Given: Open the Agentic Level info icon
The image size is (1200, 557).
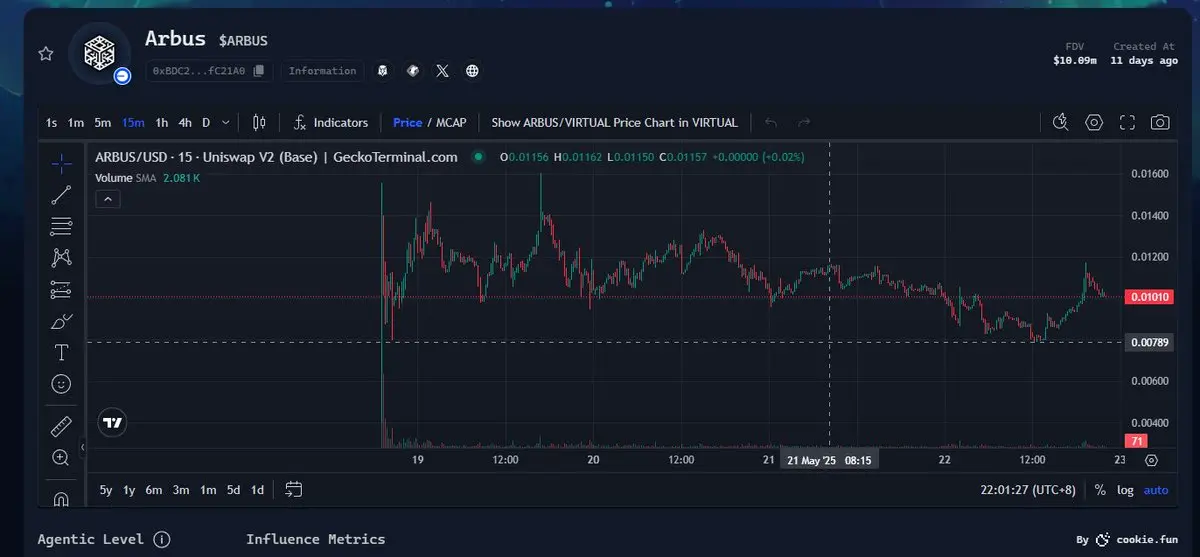Looking at the screenshot, I should (161, 539).
